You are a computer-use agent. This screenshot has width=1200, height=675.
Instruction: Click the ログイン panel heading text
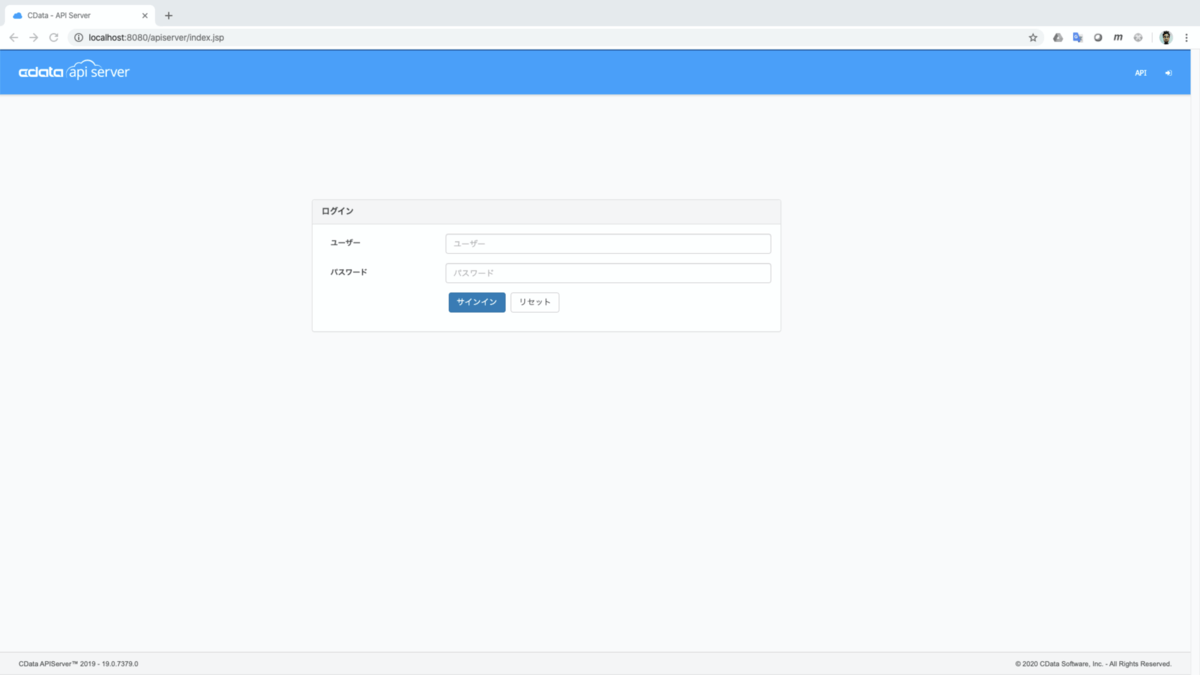337,212
